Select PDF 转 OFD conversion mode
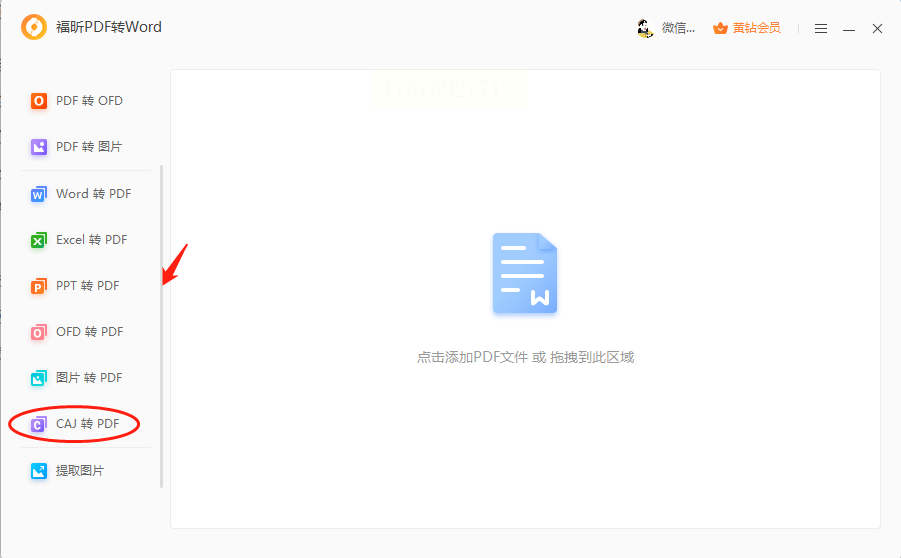The width and height of the screenshot is (901, 558). tap(90, 101)
